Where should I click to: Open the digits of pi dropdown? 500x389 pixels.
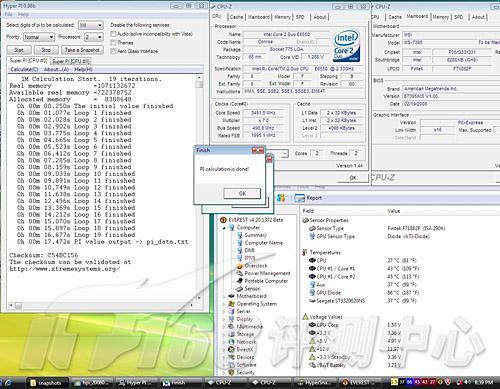(91, 25)
